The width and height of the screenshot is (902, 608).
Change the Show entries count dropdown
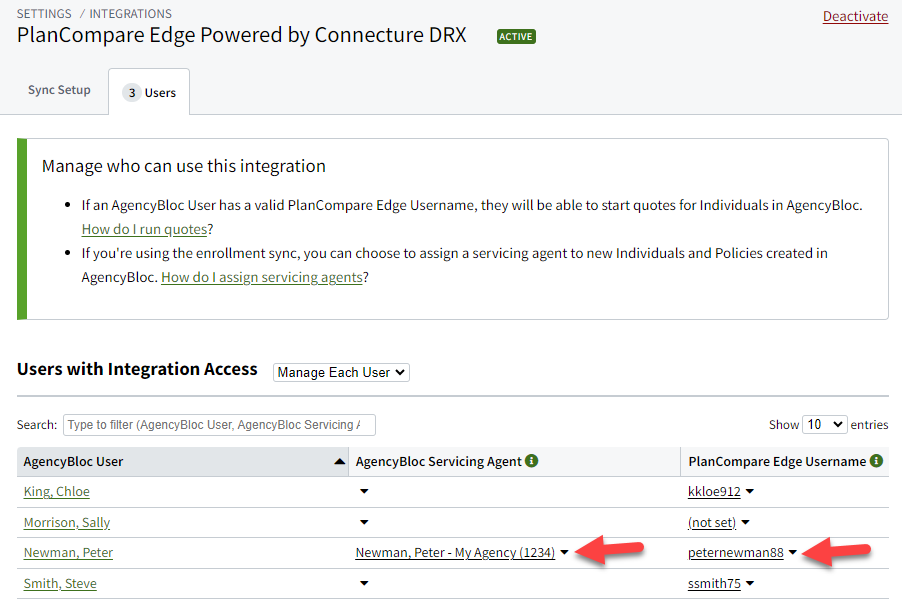824,425
